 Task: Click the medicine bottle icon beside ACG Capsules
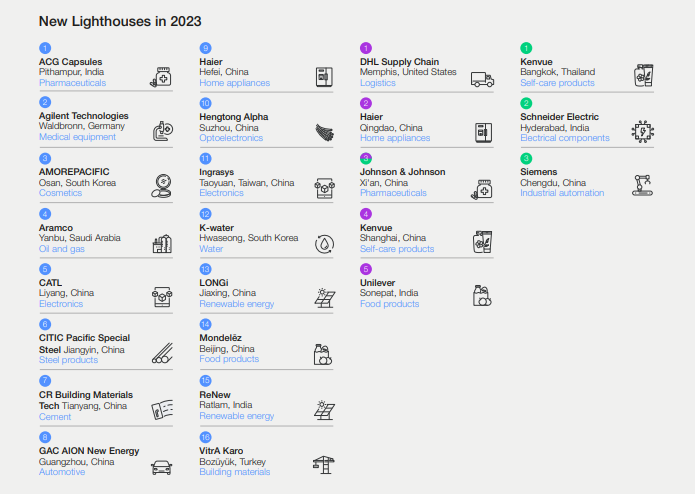(161, 77)
